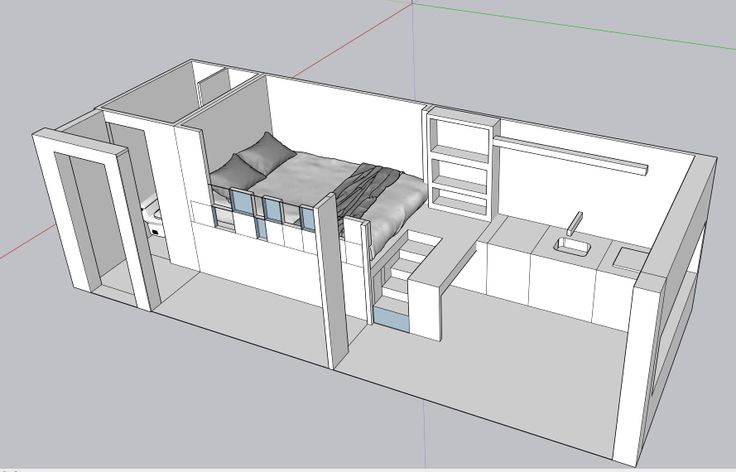Click the staircase steps beside the bed
The width and height of the screenshot is (736, 472).
tap(398, 275)
